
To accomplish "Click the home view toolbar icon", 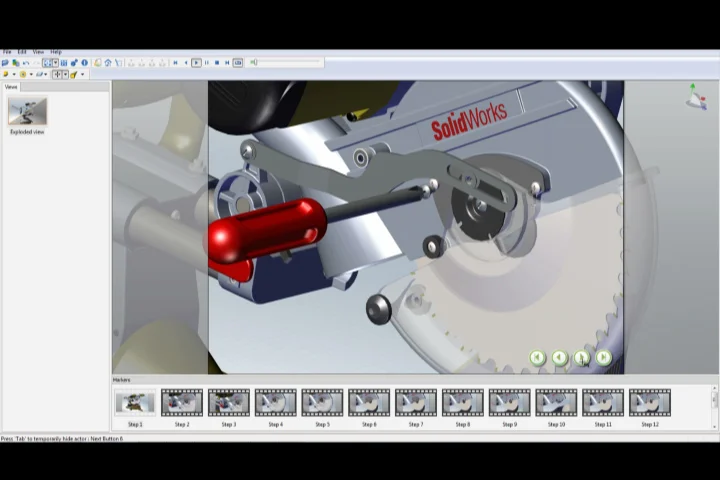I will coord(108,63).
